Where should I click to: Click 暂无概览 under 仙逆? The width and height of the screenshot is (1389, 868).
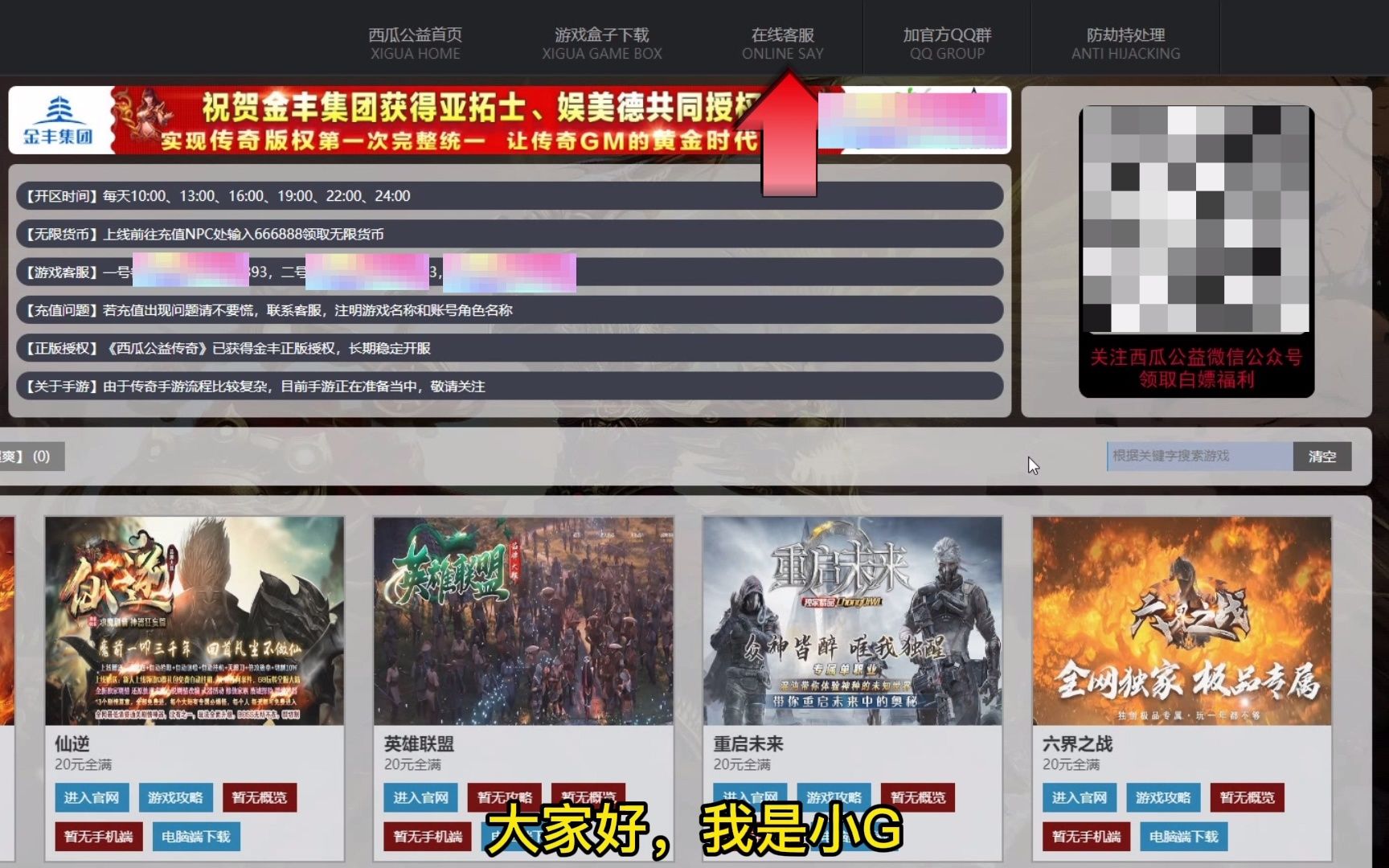coord(260,797)
